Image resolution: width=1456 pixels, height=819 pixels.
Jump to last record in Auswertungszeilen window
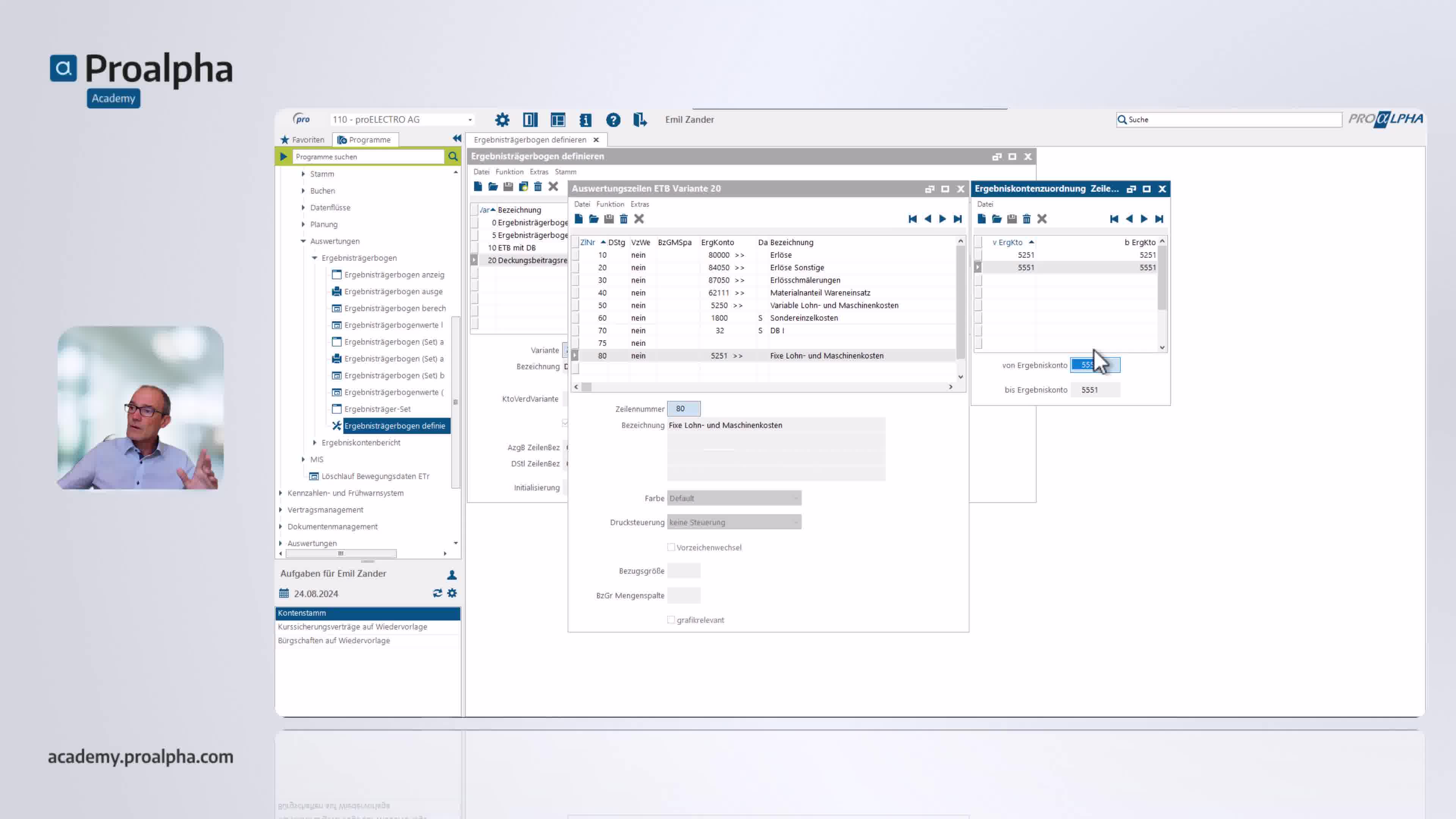tap(957, 219)
